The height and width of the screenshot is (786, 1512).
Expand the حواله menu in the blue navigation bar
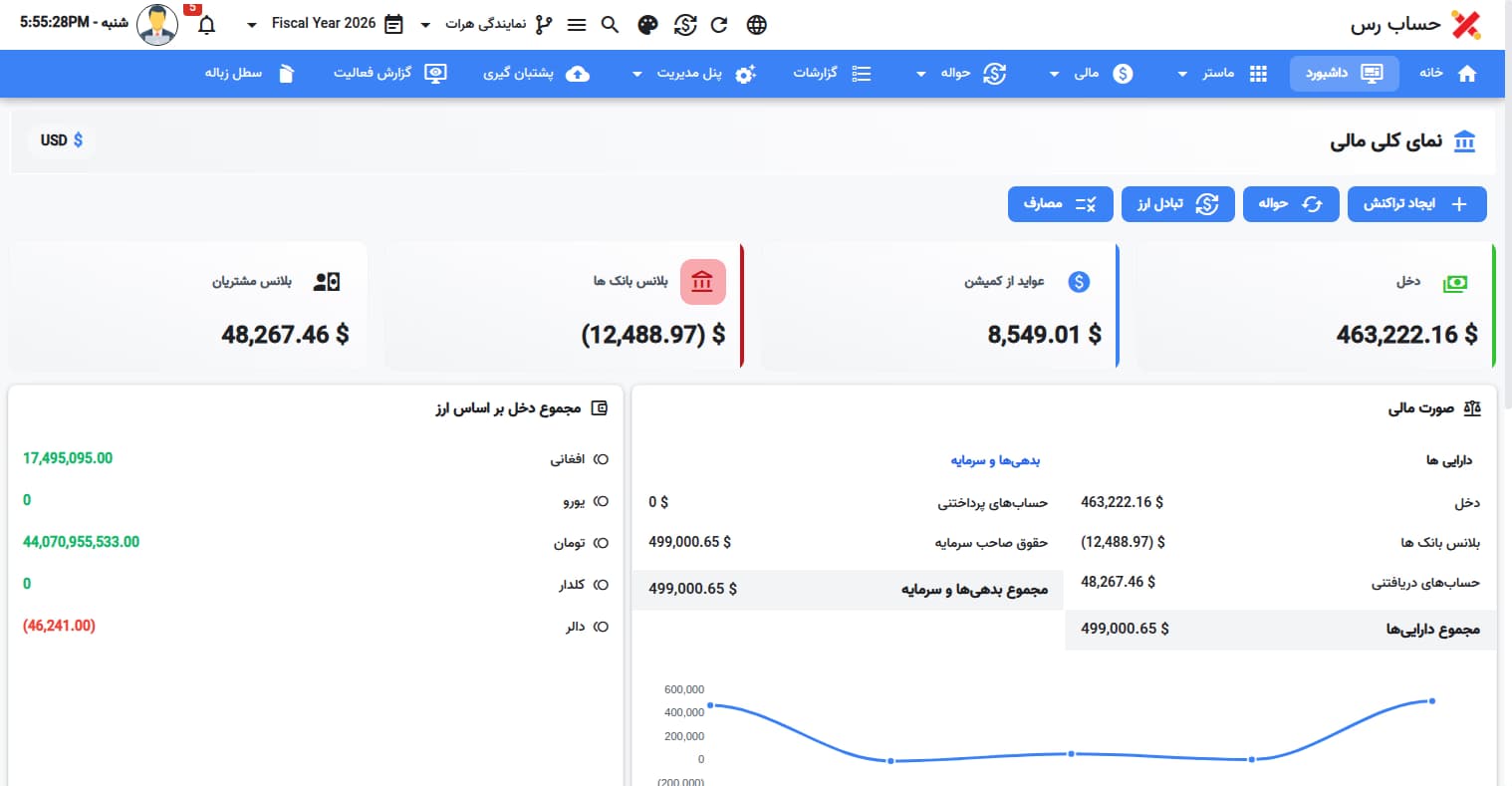click(x=961, y=74)
